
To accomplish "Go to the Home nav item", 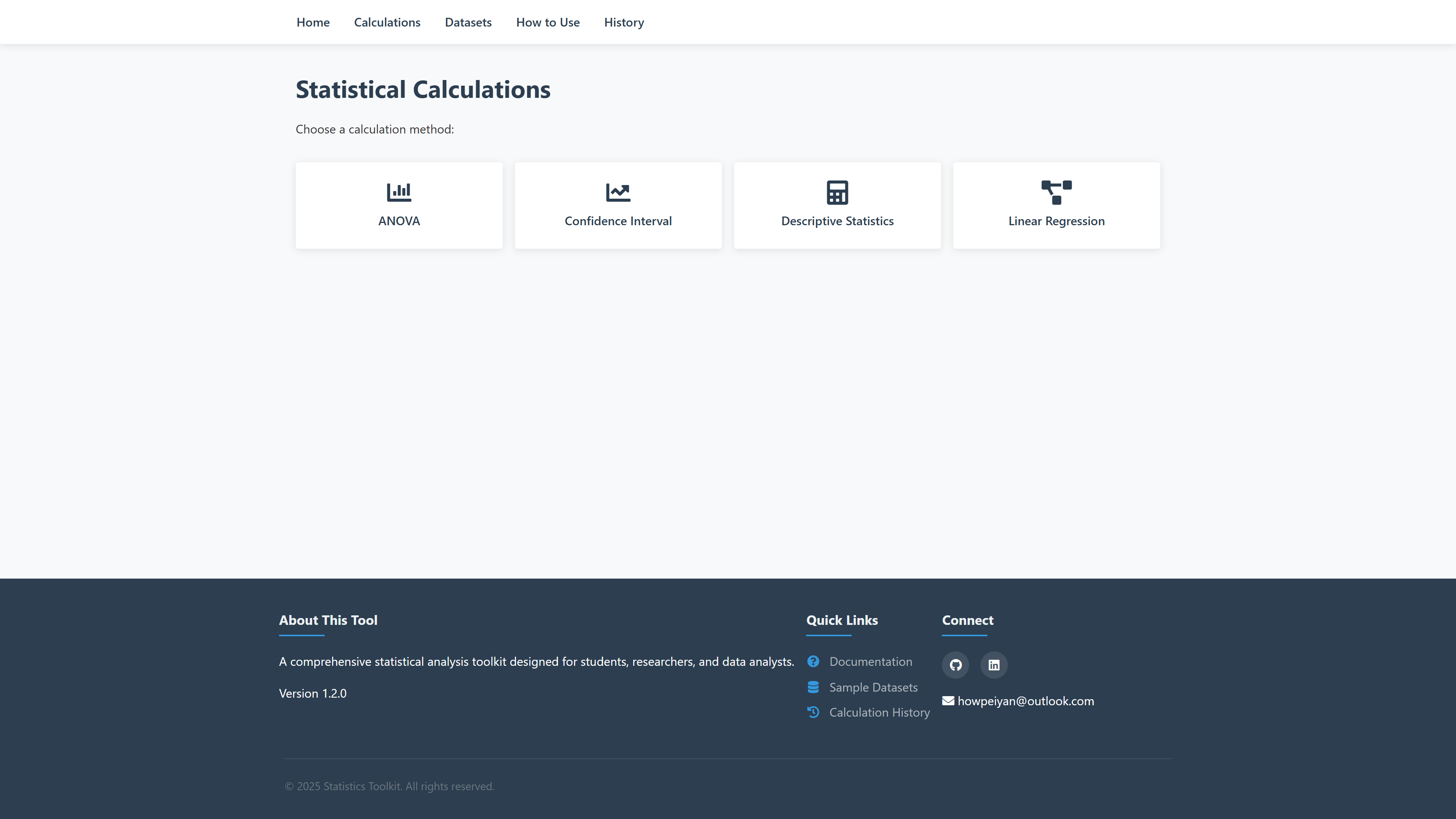I will pyautogui.click(x=312, y=22).
